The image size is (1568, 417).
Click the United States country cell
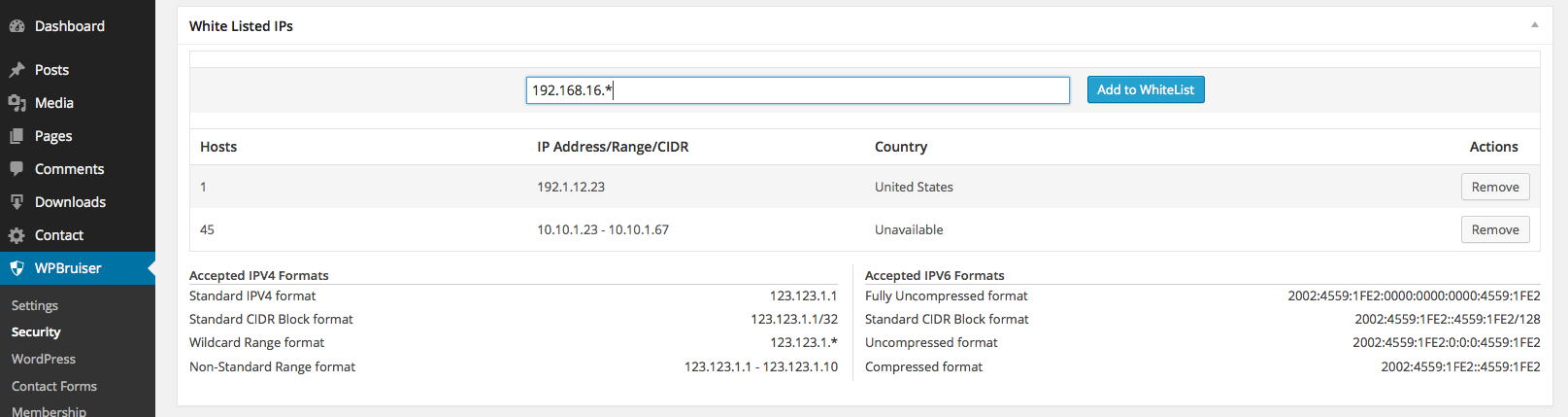pyautogui.click(x=914, y=187)
